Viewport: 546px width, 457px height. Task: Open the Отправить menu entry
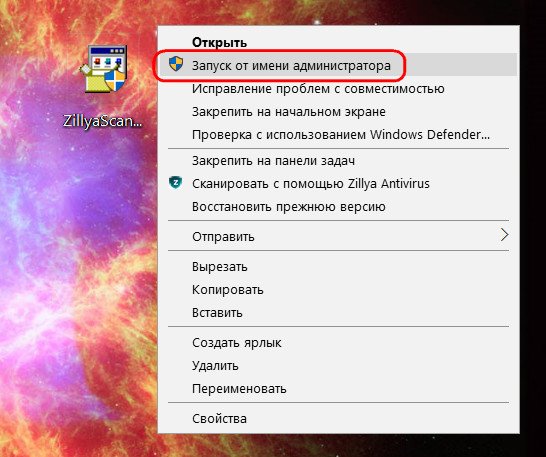[338, 236]
